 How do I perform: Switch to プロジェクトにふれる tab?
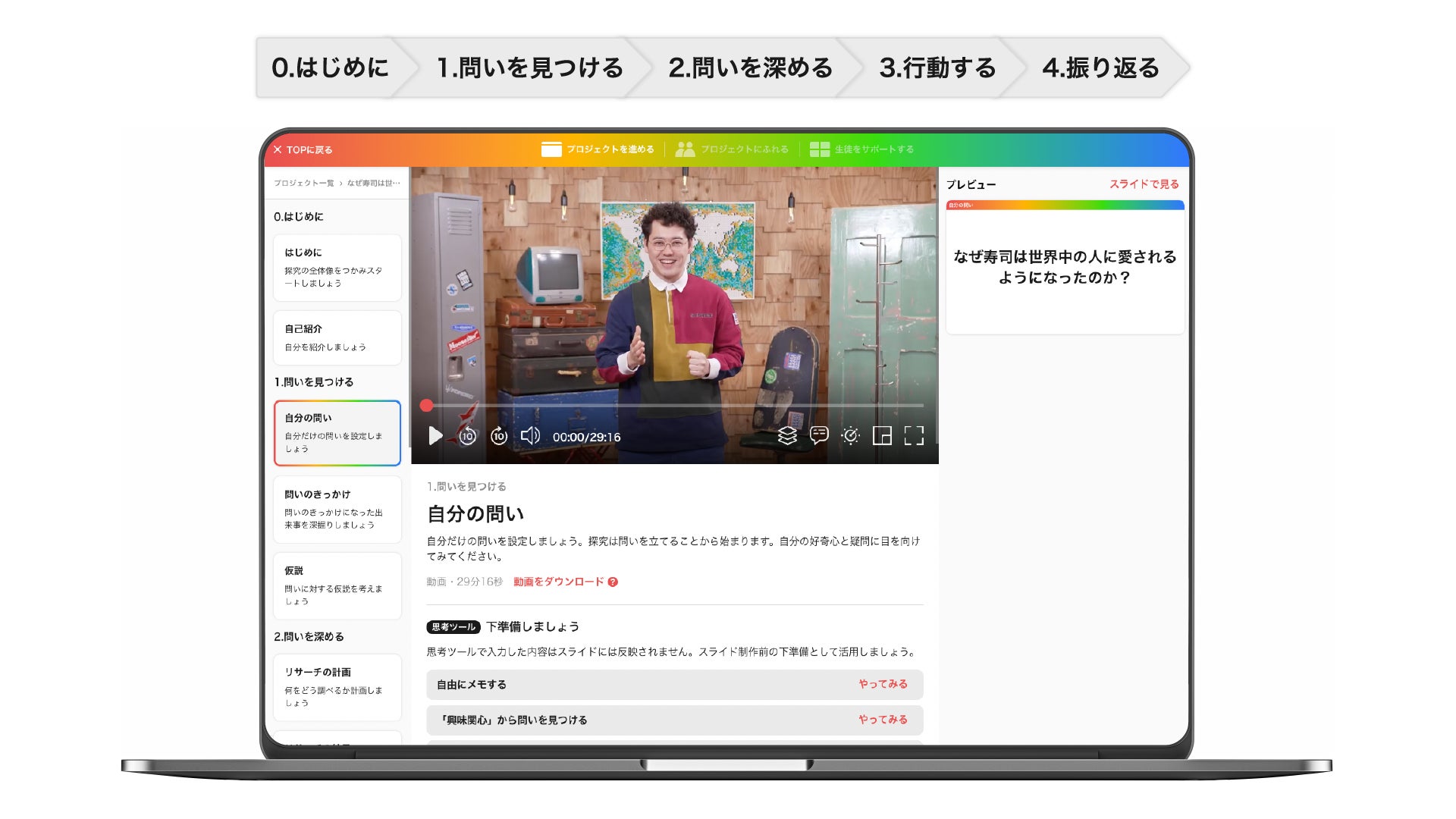click(732, 149)
